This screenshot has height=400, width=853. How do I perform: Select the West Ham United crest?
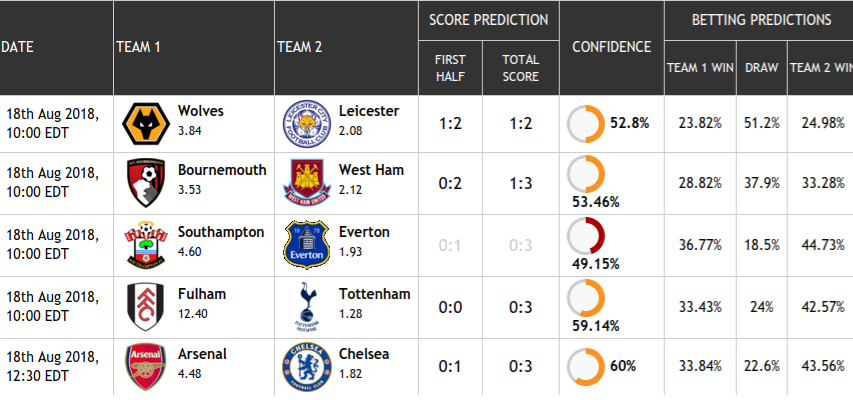click(307, 183)
